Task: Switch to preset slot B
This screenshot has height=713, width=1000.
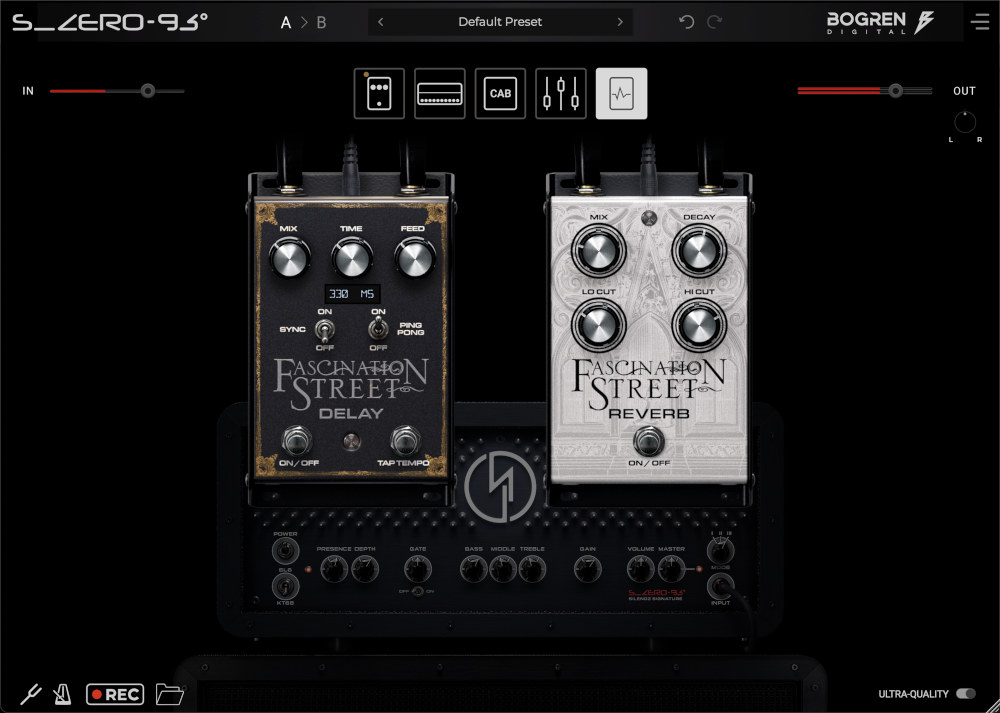Action: 321,22
